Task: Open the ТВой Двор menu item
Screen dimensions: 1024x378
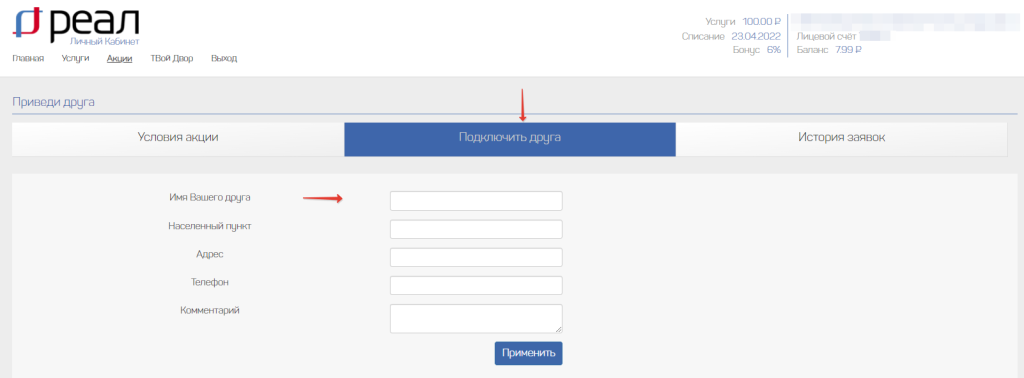Action: (172, 59)
